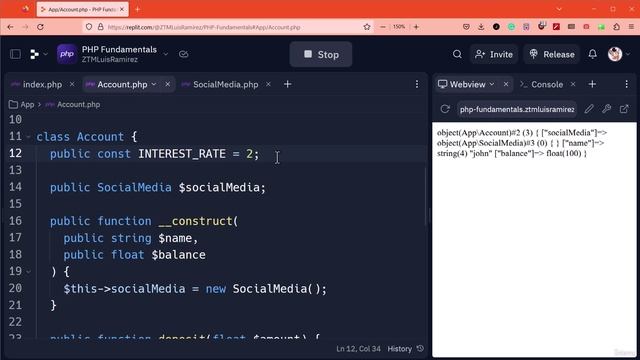Open webview in new browser tab
Image resolution: width=640 pixels, height=360 pixels.
tap(624, 109)
